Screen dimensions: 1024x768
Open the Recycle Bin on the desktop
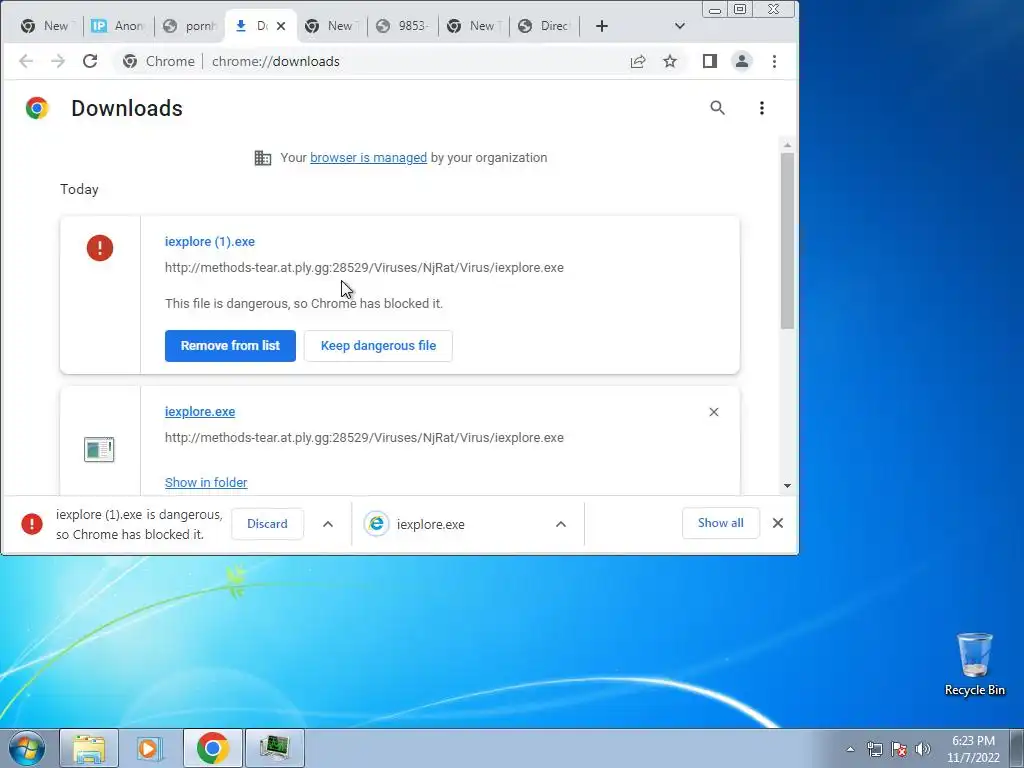pos(974,664)
